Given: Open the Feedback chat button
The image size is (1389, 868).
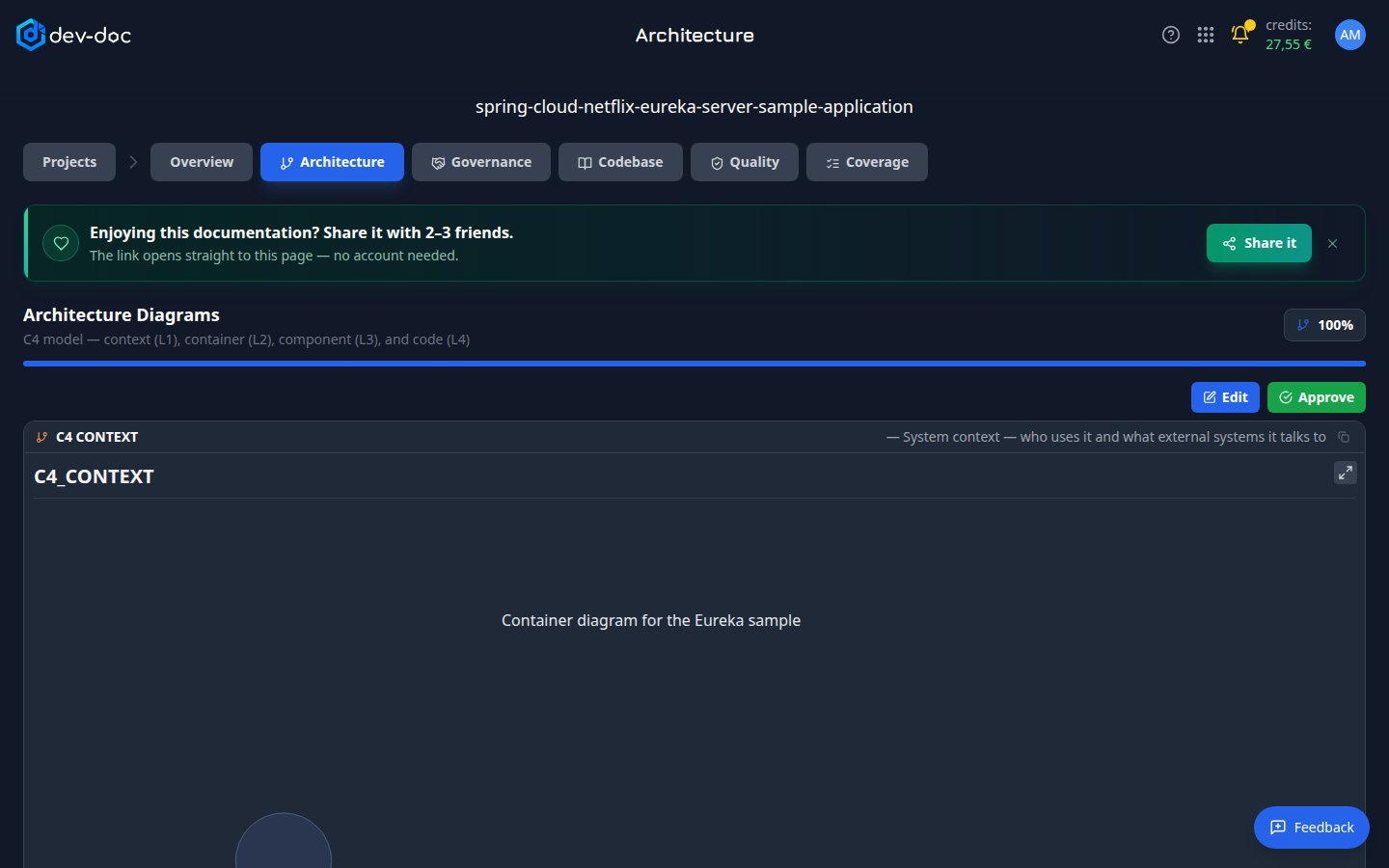Looking at the screenshot, I should coord(1311,827).
